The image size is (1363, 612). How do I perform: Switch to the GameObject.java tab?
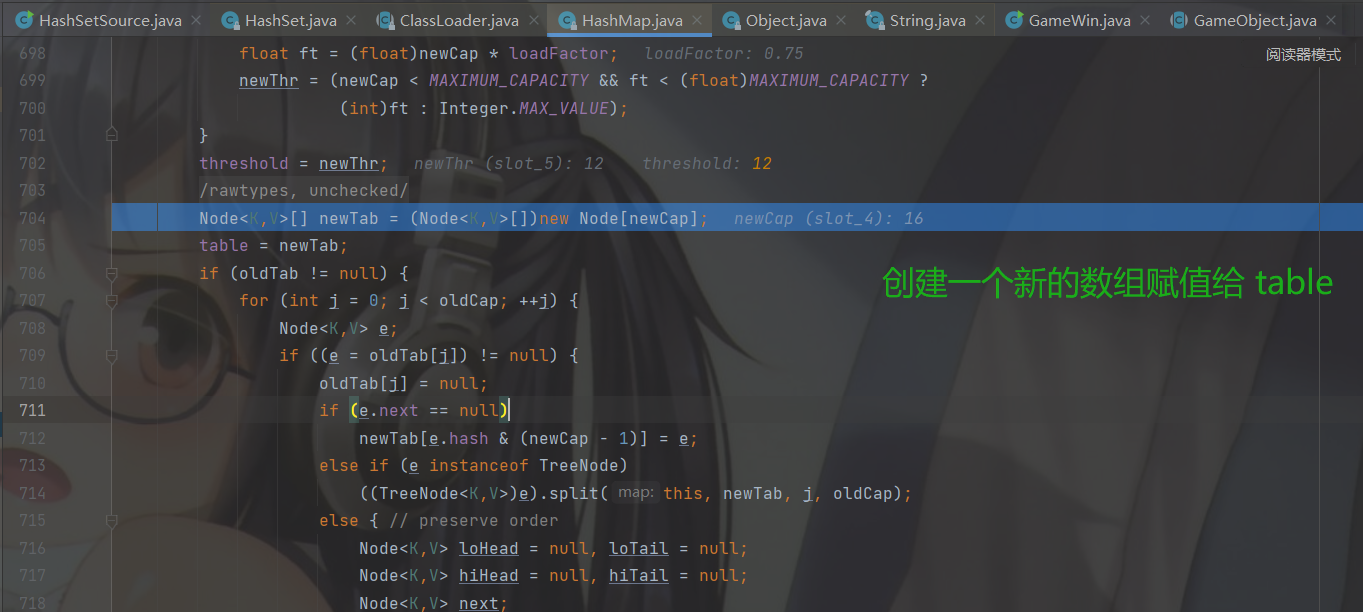pyautogui.click(x=1255, y=20)
